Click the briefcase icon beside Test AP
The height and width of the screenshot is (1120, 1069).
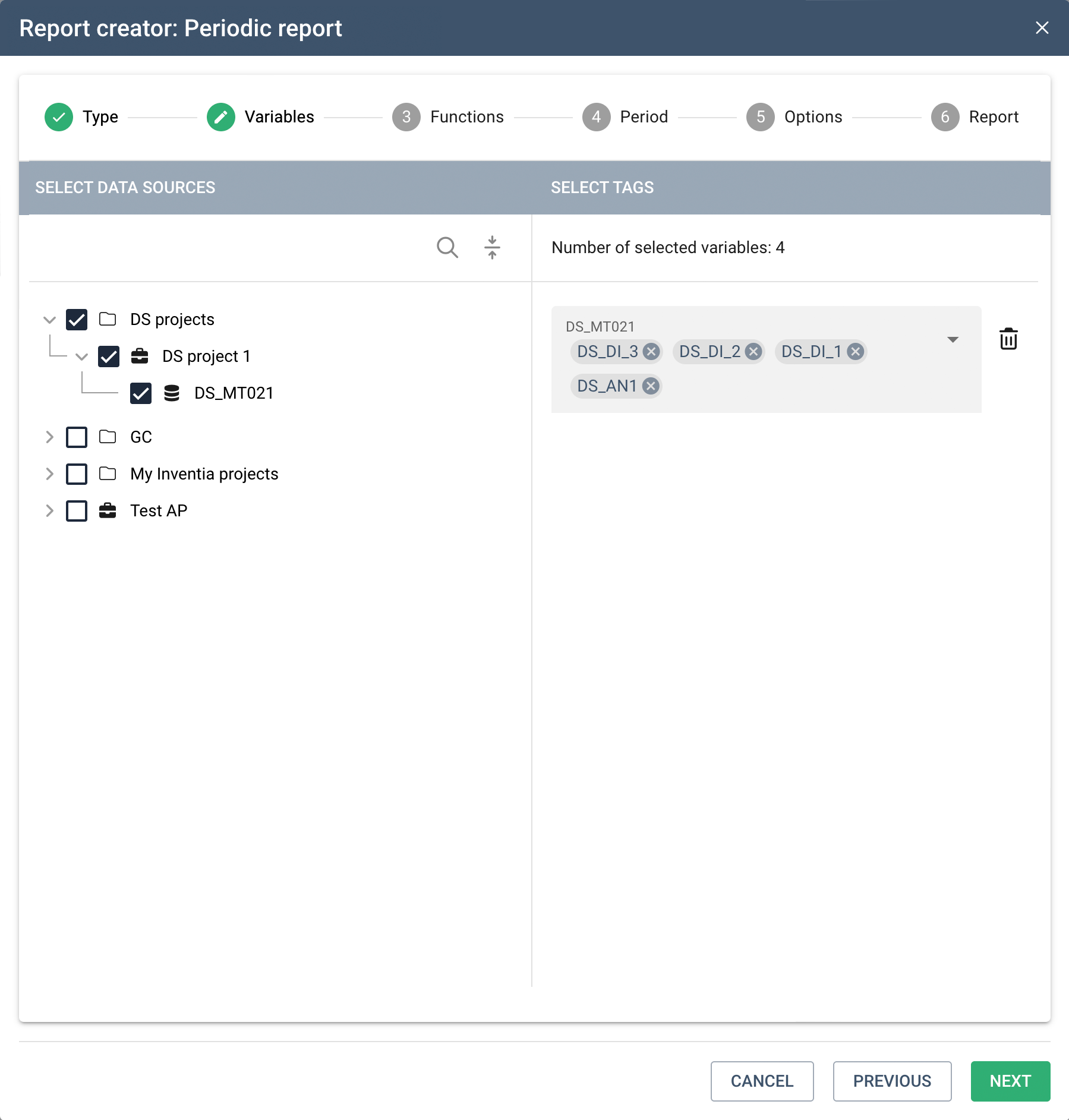point(108,510)
